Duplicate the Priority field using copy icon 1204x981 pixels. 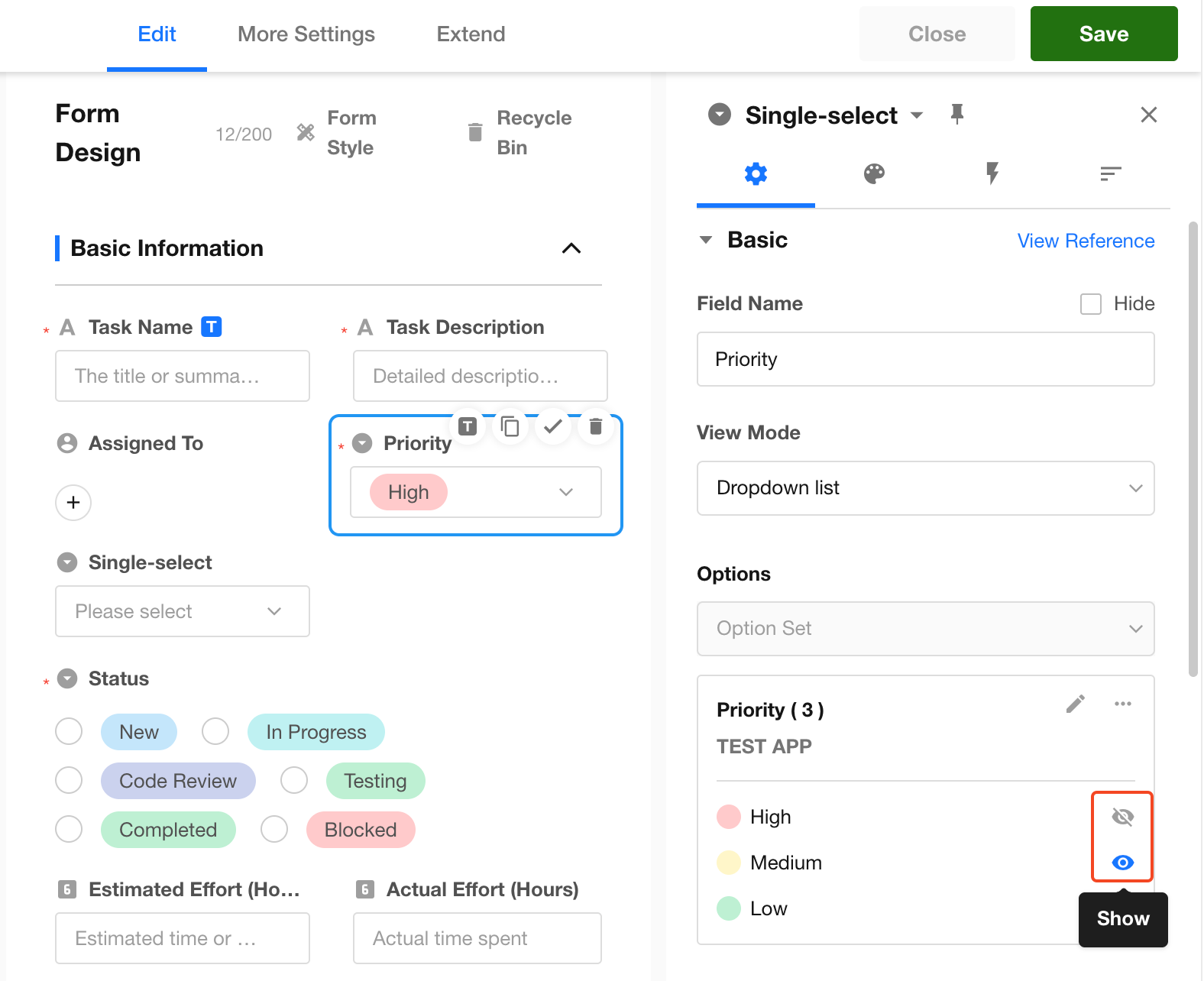pos(510,426)
